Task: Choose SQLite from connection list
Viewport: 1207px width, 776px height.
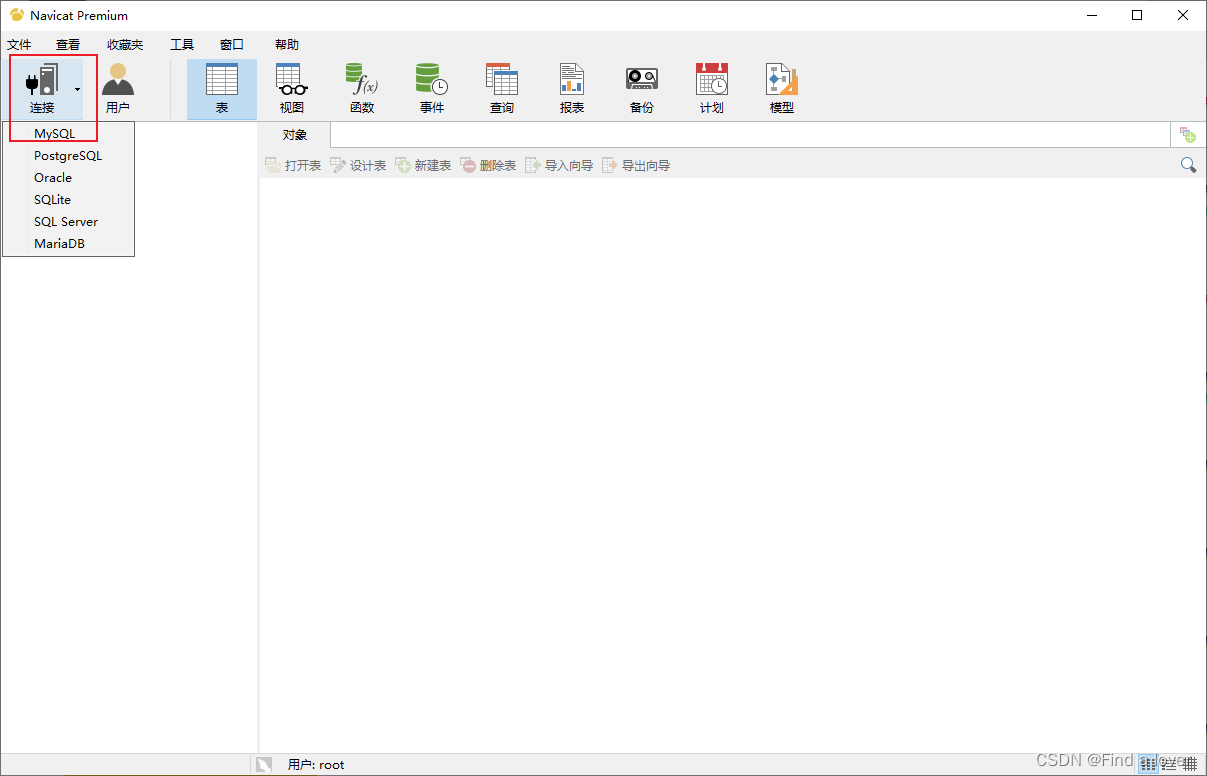Action: click(x=68, y=199)
